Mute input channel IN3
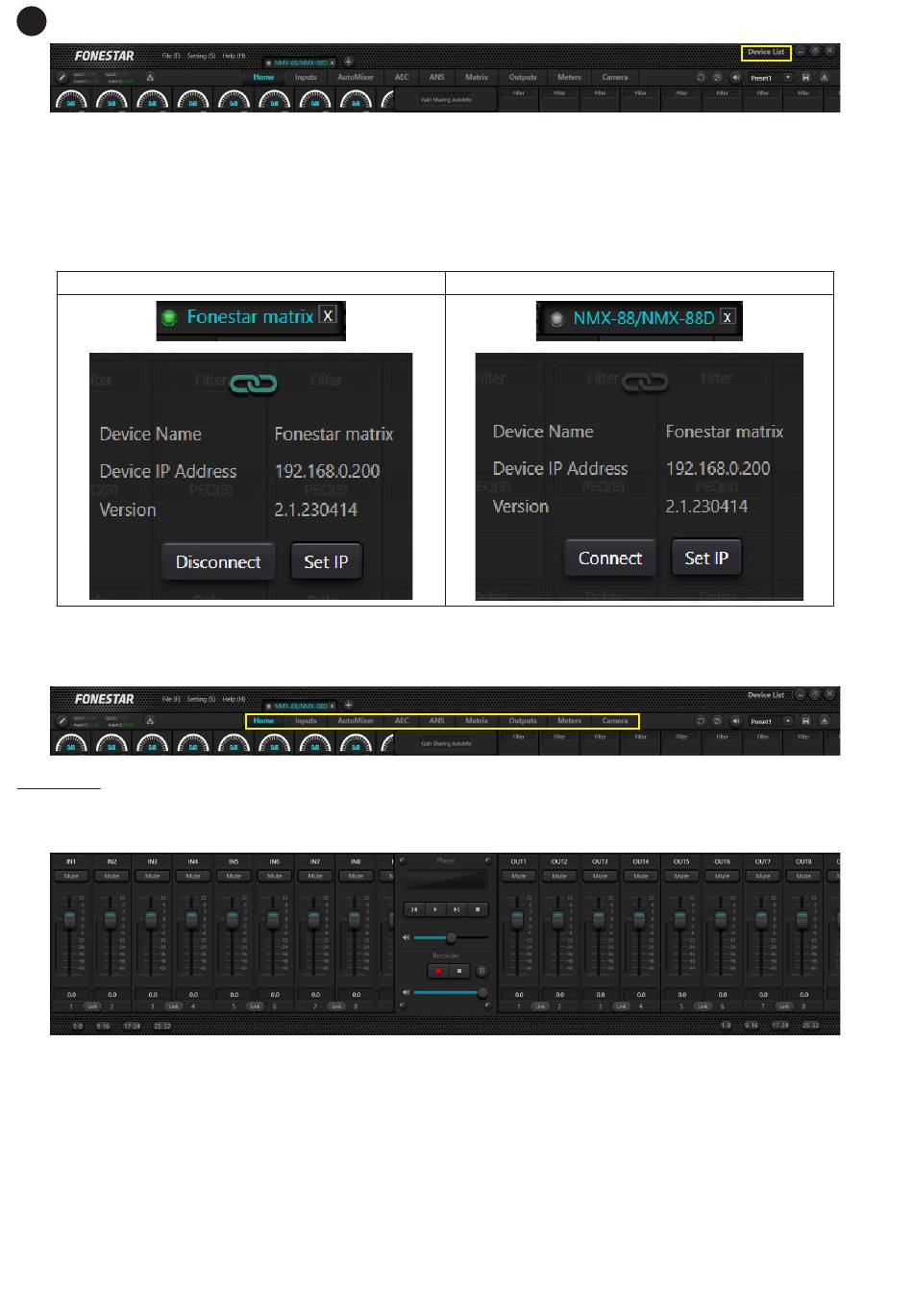 pos(153,877)
